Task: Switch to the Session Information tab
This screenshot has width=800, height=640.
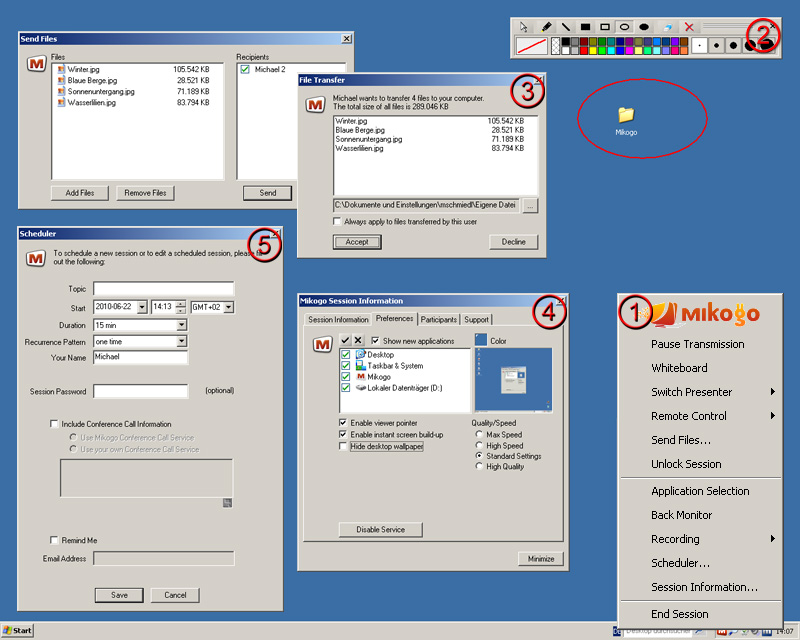Action: click(x=338, y=319)
